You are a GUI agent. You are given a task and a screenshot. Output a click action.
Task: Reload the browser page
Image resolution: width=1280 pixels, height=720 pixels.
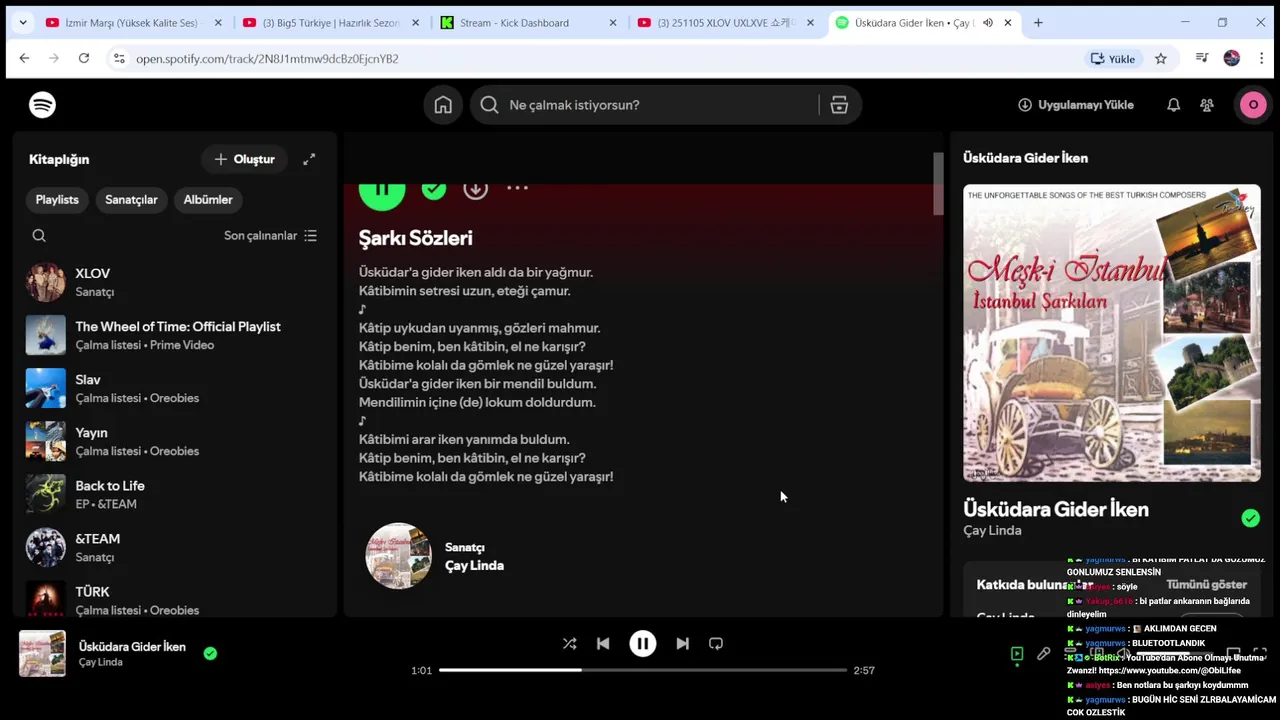(84, 59)
